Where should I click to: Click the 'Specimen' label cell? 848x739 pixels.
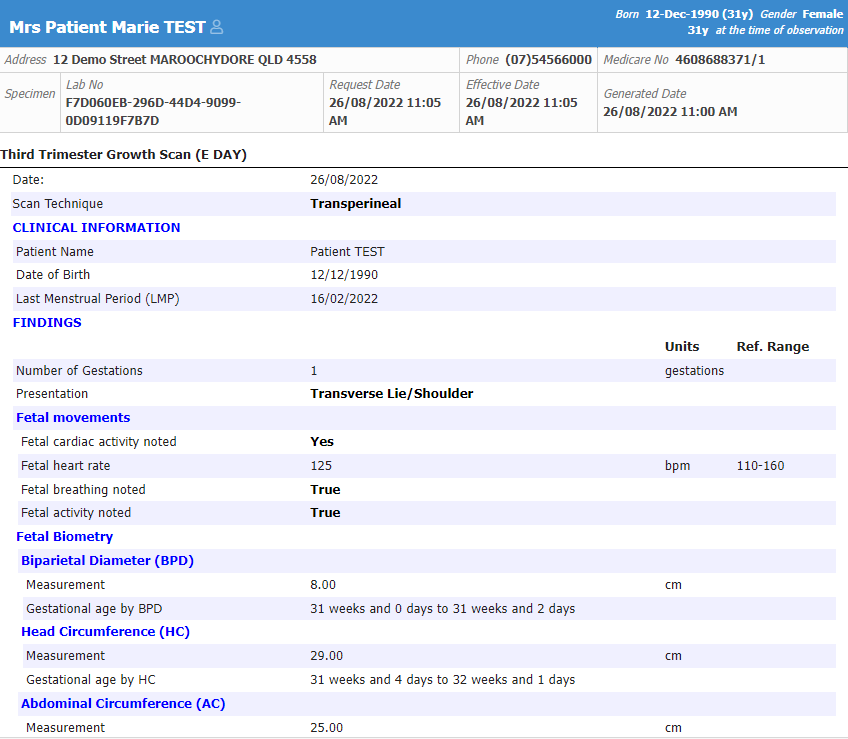[x=30, y=94]
